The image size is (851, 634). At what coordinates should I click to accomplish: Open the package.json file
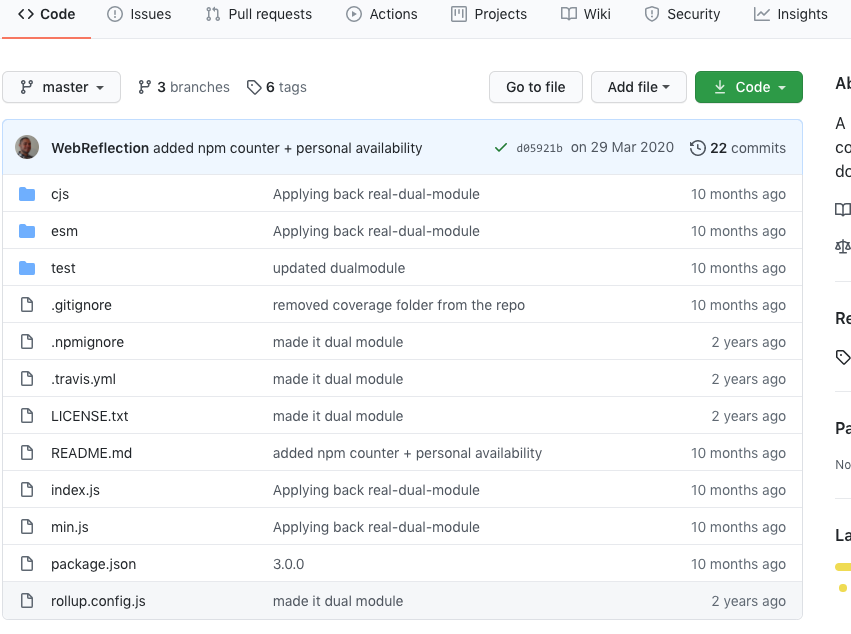[x=93, y=564]
